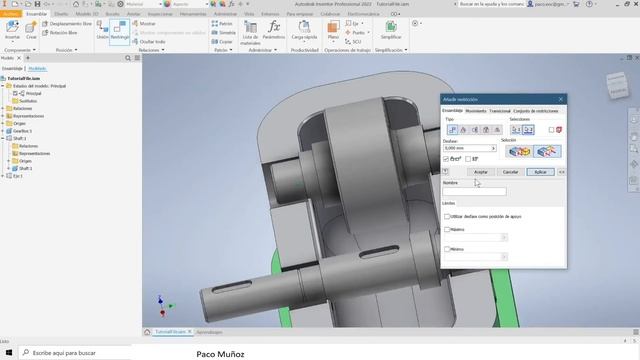Image resolution: width=640 pixels, height=360 pixels.
Task: Open the Modelo browser menu icon
Action: tap(137, 58)
